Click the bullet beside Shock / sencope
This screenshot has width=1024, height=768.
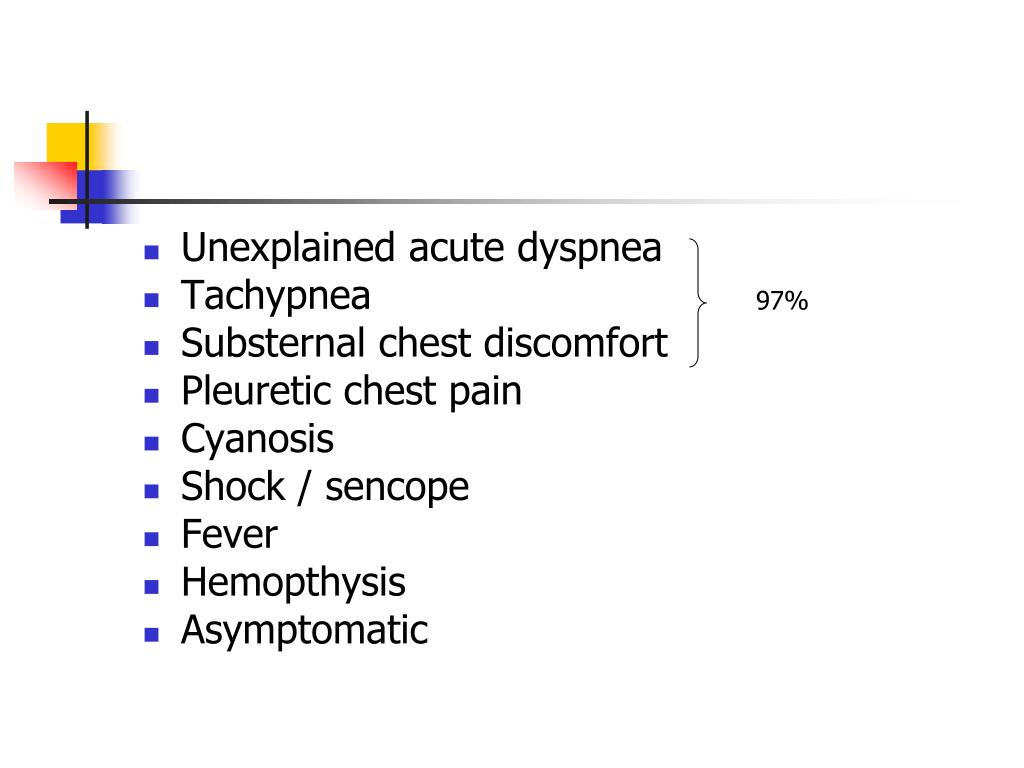pos(152,491)
